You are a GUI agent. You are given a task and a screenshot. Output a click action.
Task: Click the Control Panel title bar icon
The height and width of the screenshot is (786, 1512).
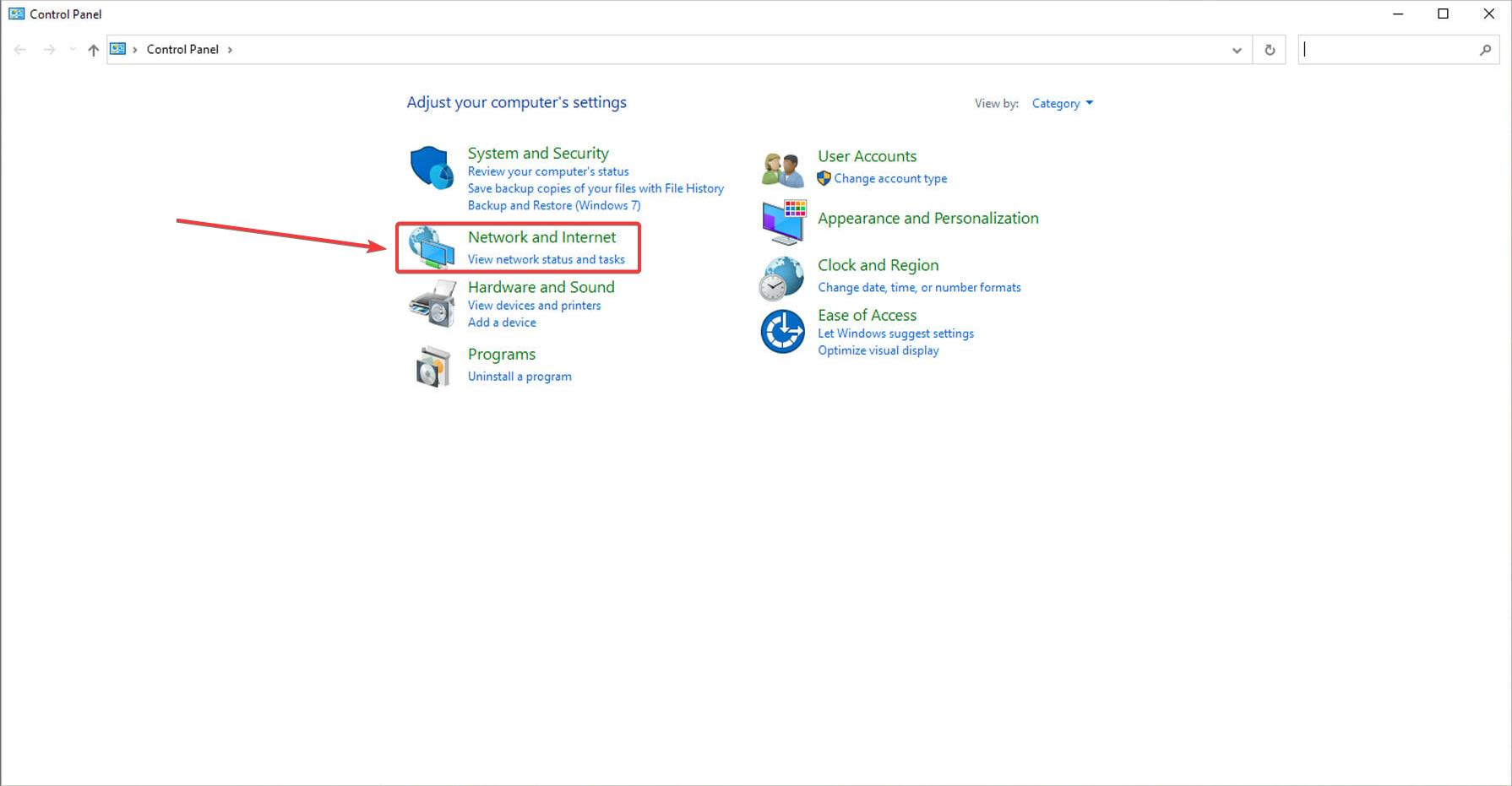16,14
